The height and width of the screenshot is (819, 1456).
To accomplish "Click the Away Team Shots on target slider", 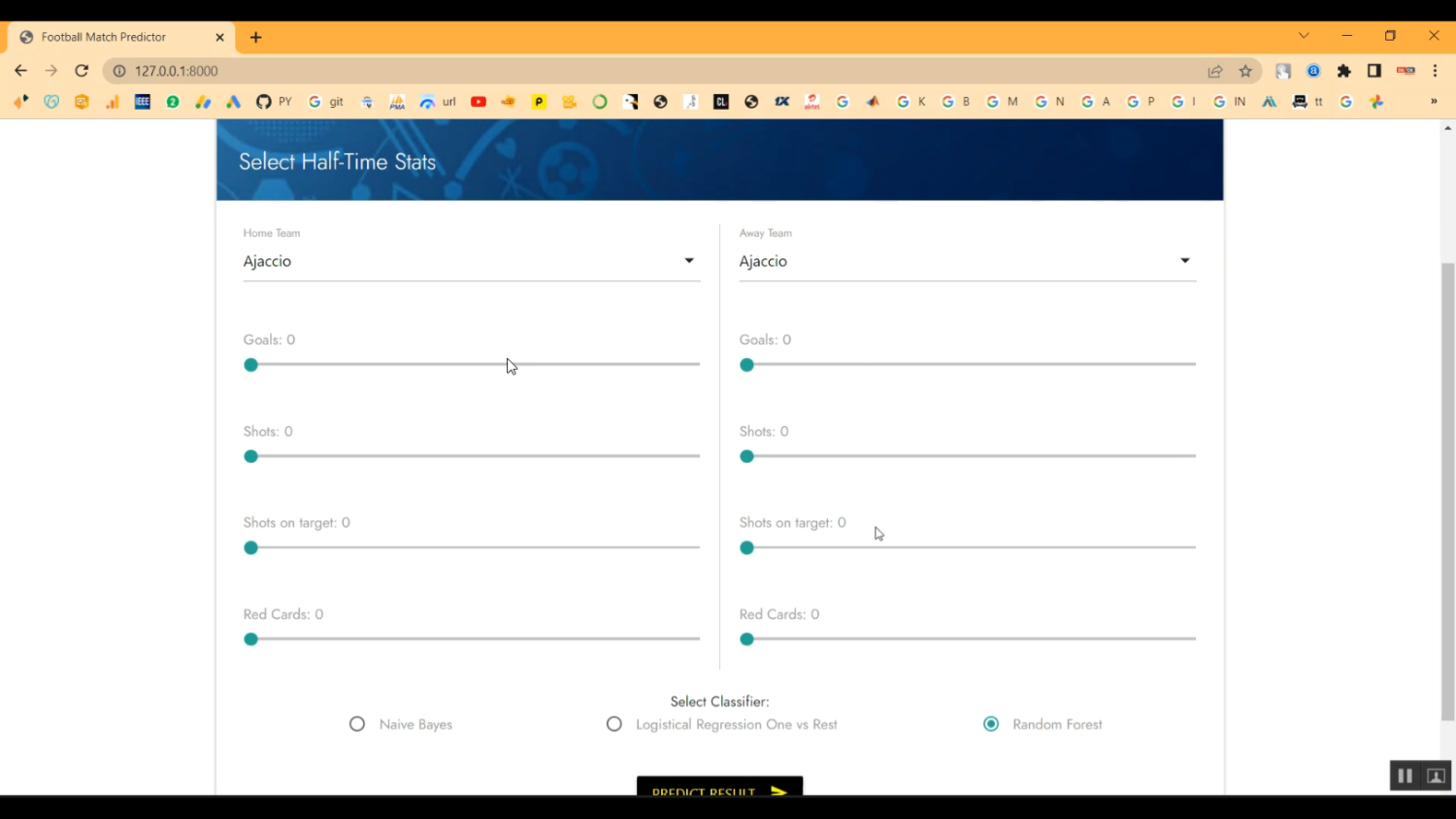I will 968,548.
